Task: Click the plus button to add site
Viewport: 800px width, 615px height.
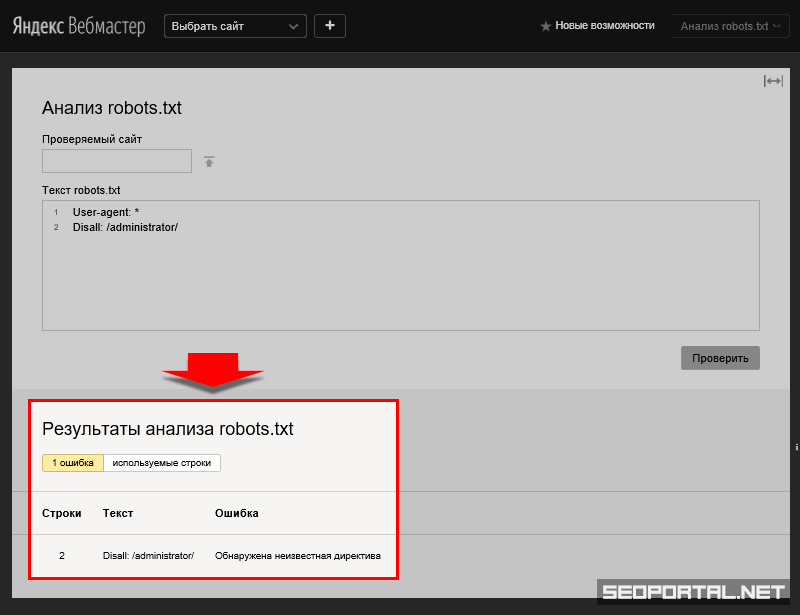Action: pyautogui.click(x=330, y=26)
